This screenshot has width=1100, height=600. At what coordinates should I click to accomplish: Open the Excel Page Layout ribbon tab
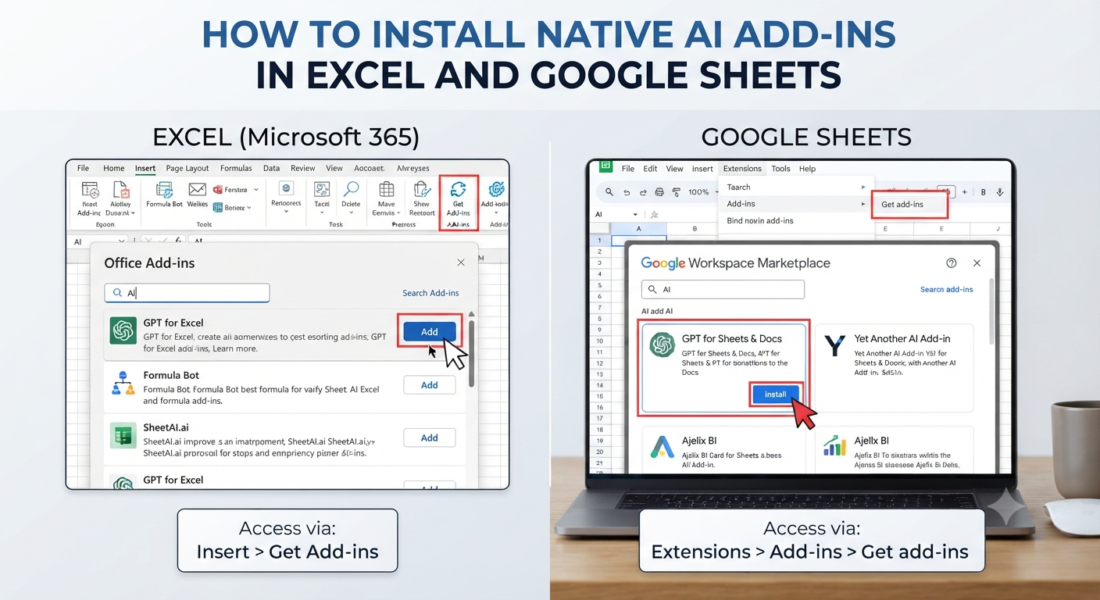click(187, 168)
